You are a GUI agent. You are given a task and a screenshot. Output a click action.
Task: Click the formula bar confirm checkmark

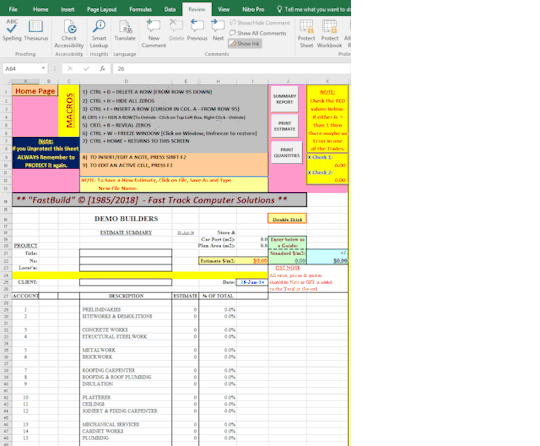86,69
